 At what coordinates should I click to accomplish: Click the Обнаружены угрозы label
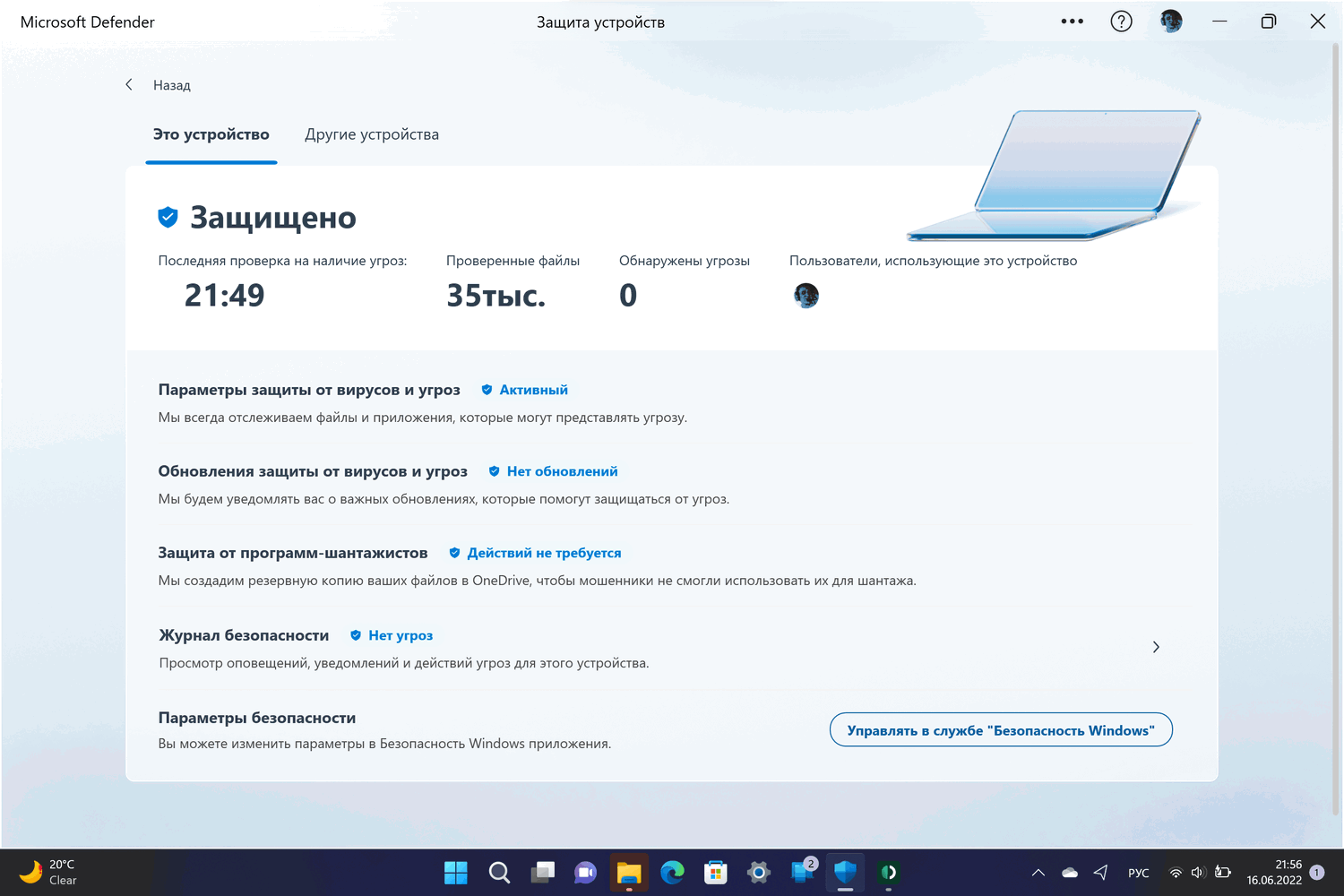coord(685,261)
